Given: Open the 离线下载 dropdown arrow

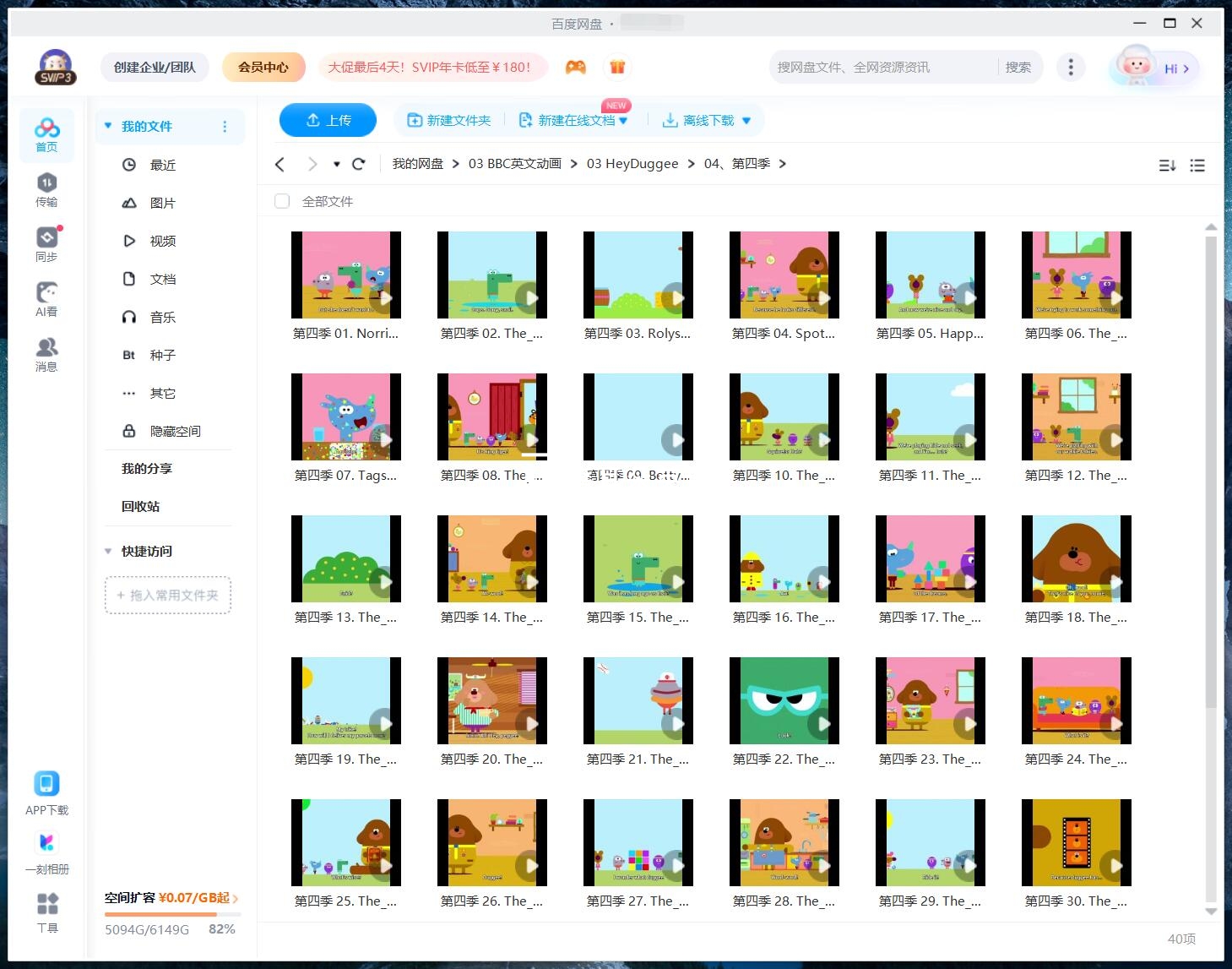Looking at the screenshot, I should pos(746,120).
